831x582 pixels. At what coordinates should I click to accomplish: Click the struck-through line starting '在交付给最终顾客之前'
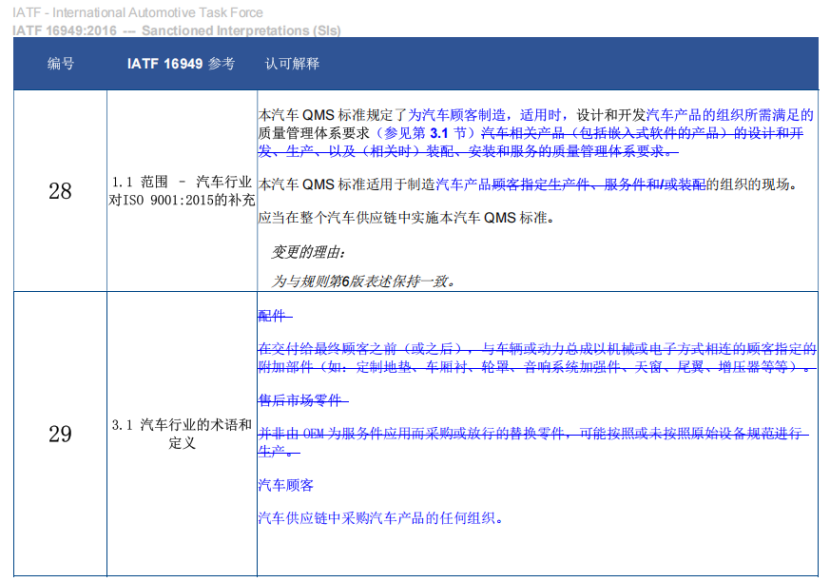click(537, 348)
